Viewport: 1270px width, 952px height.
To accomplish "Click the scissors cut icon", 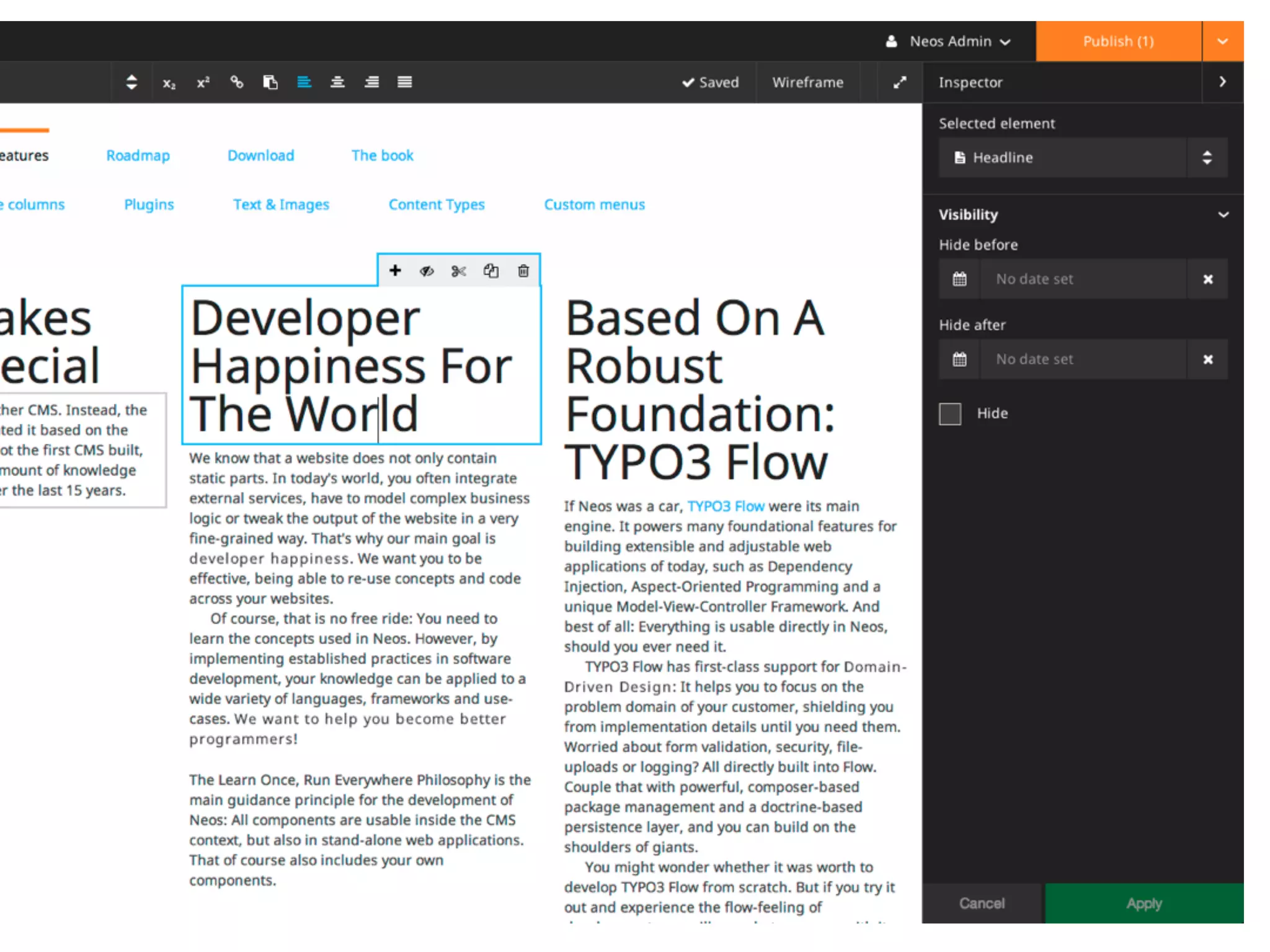I will (x=459, y=271).
